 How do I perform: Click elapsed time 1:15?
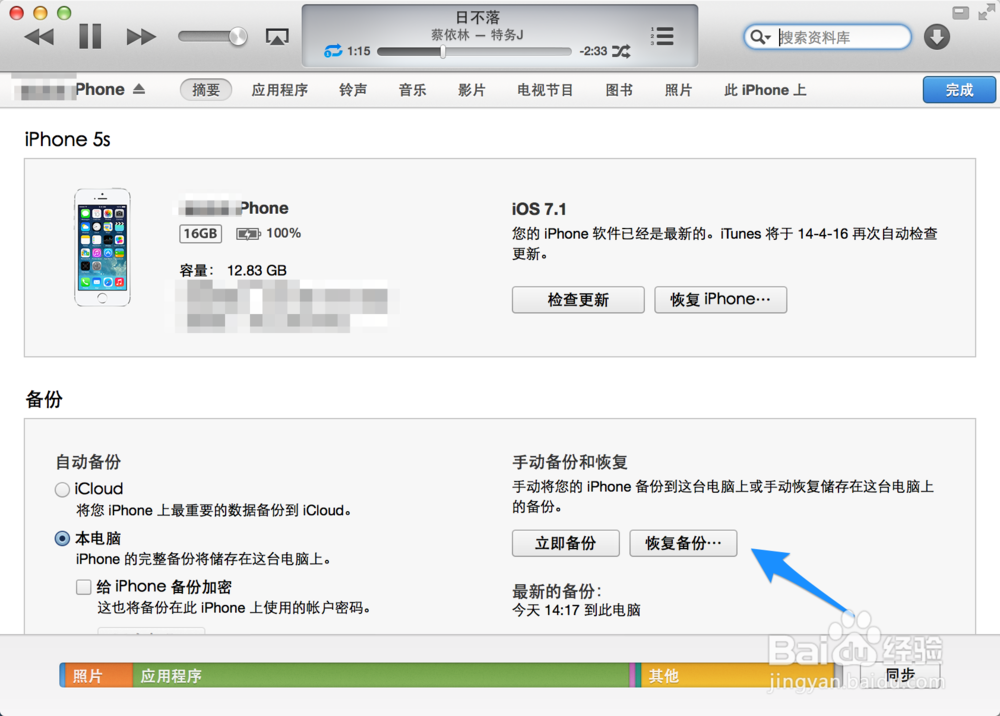(358, 52)
